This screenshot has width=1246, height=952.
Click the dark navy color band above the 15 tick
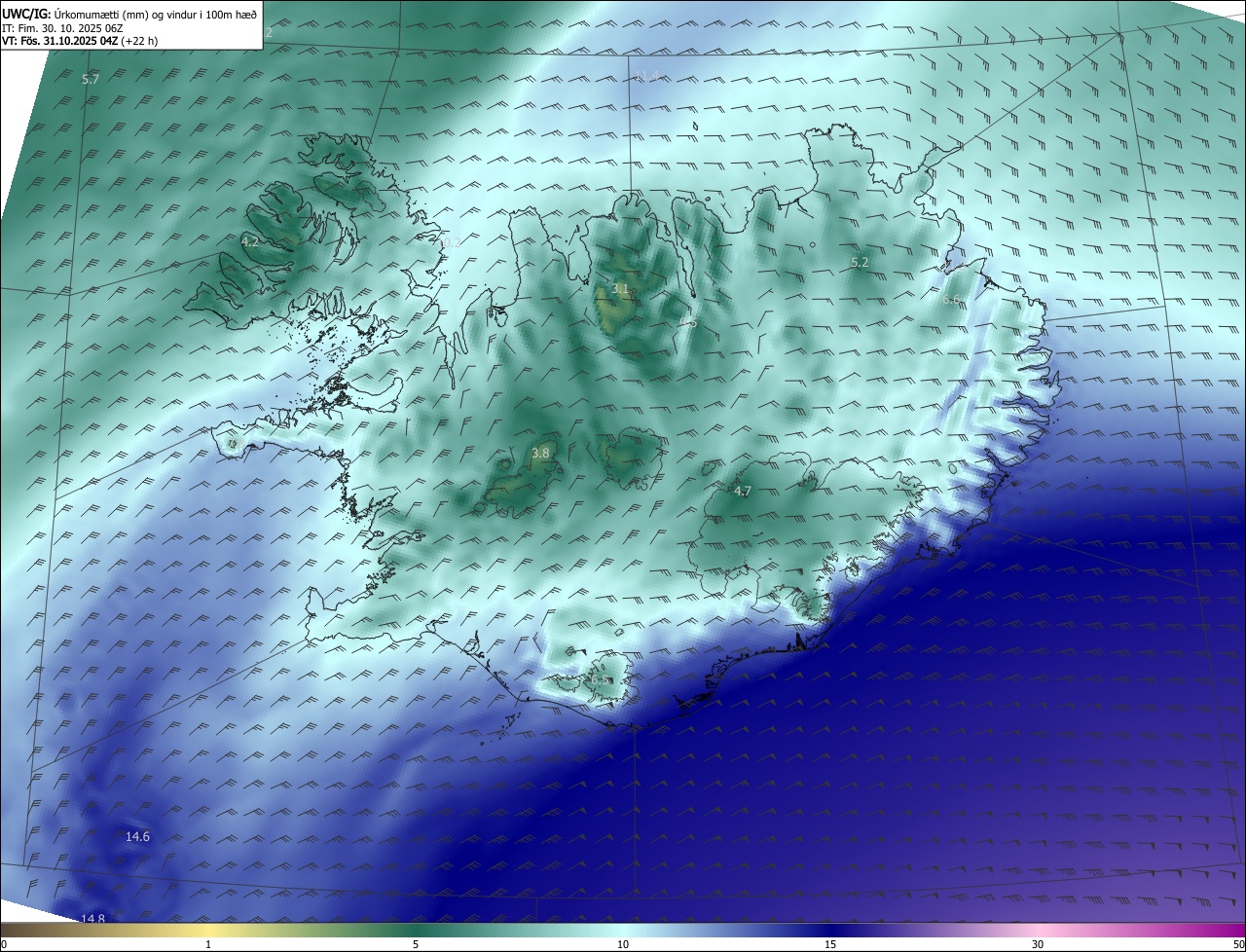pyautogui.click(x=830, y=930)
